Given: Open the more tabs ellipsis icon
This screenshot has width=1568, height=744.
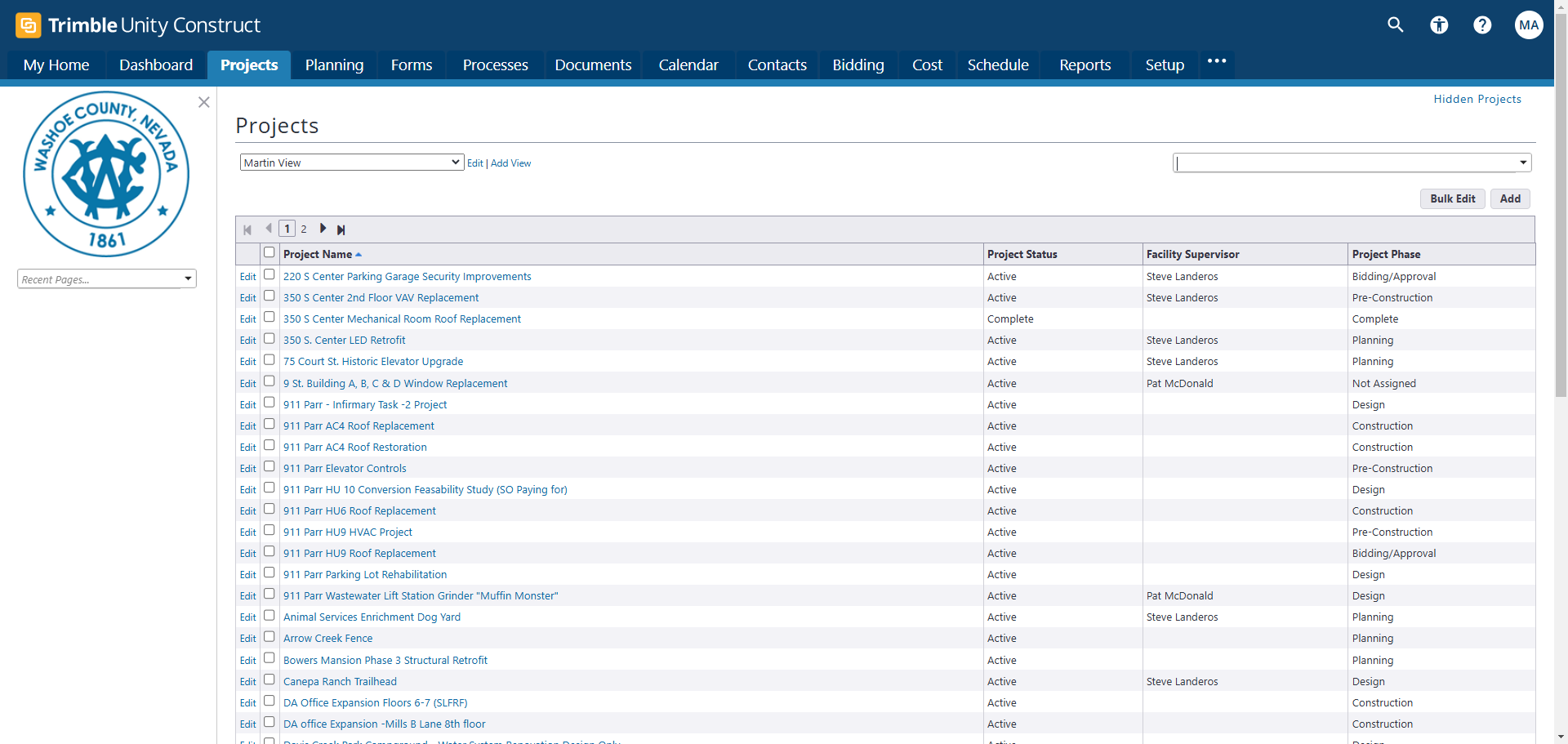Looking at the screenshot, I should click(1217, 61).
